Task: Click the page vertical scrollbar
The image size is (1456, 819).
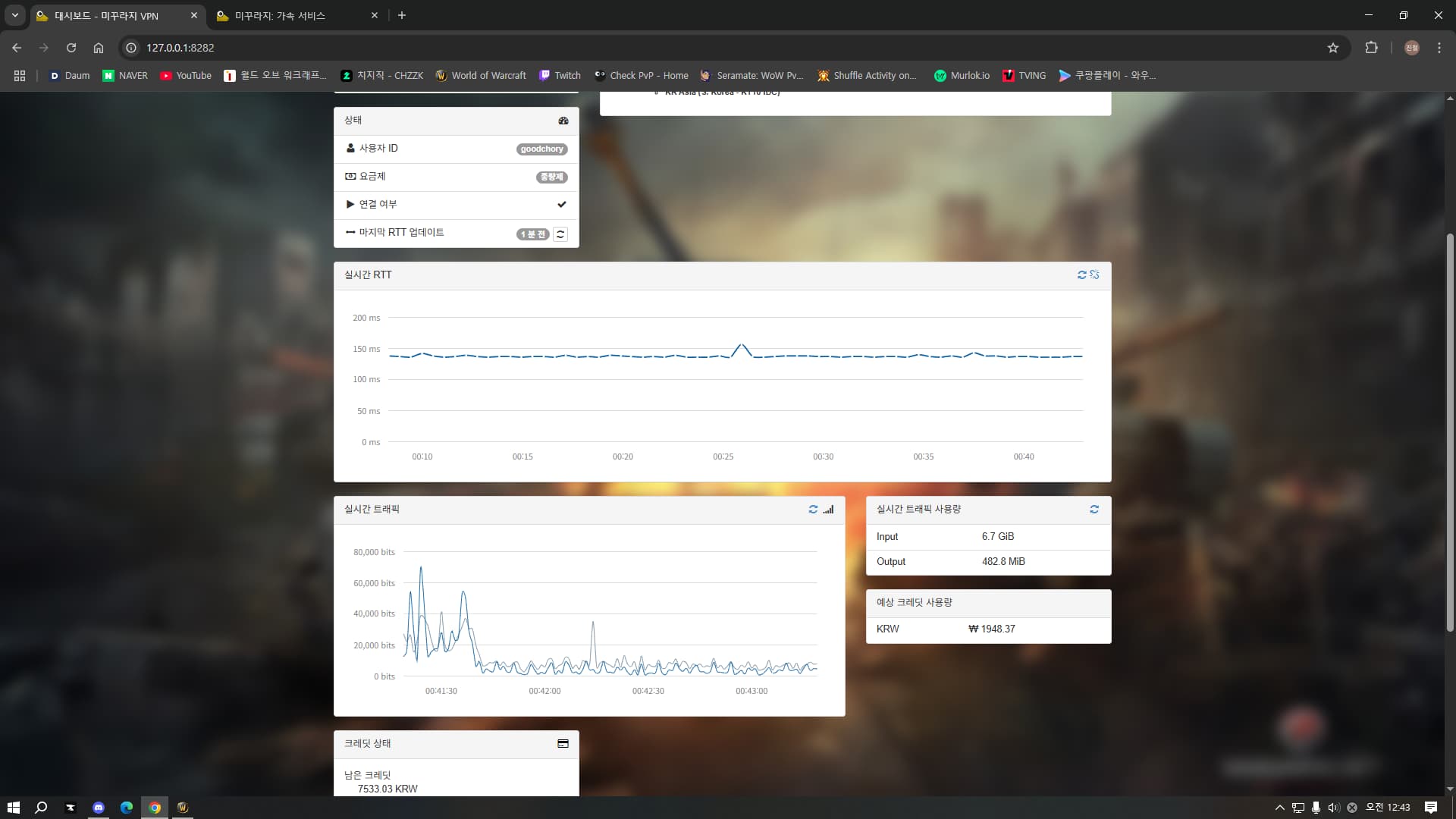Action: [x=1450, y=432]
